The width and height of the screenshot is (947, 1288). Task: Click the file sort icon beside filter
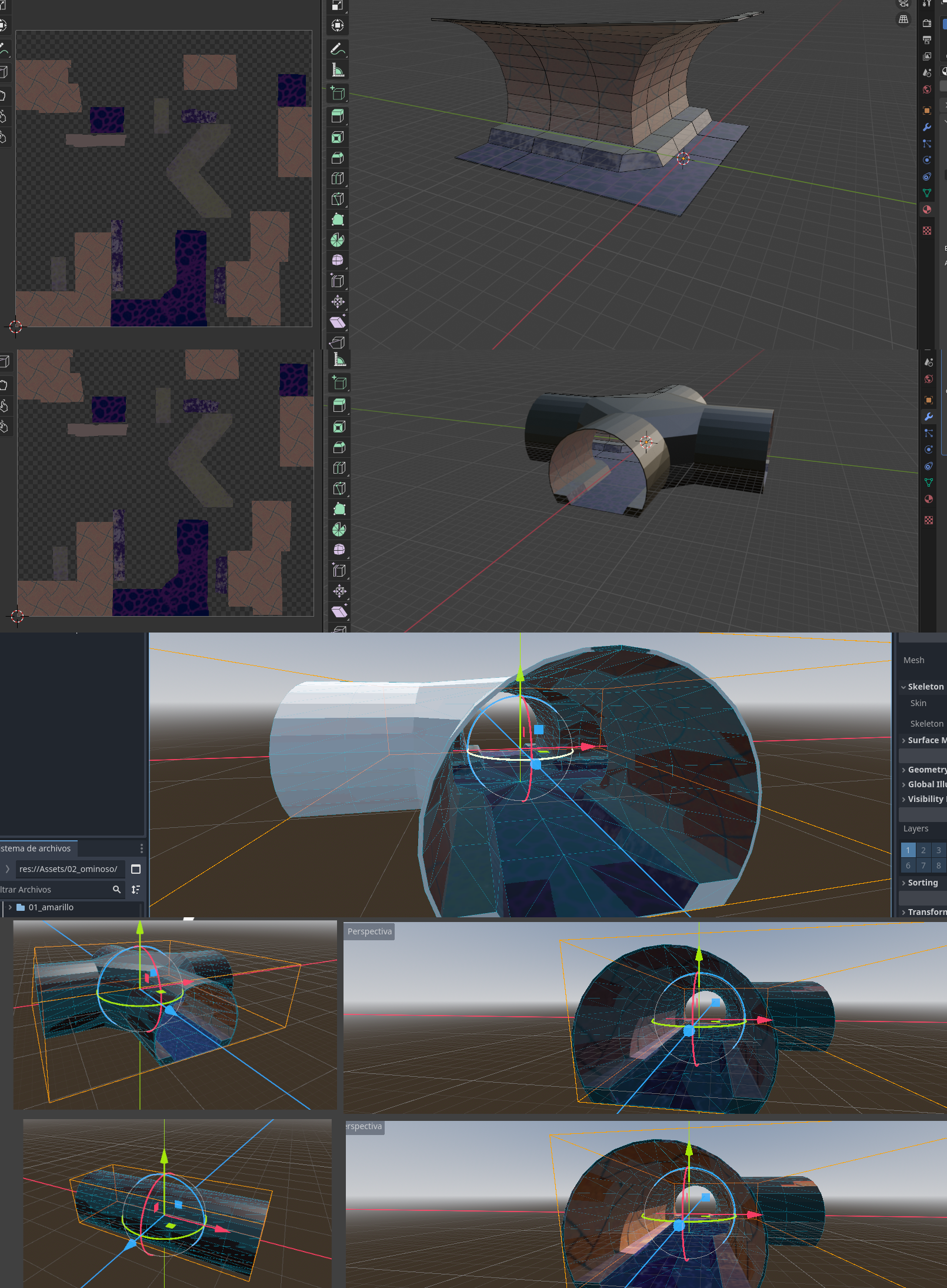click(136, 890)
